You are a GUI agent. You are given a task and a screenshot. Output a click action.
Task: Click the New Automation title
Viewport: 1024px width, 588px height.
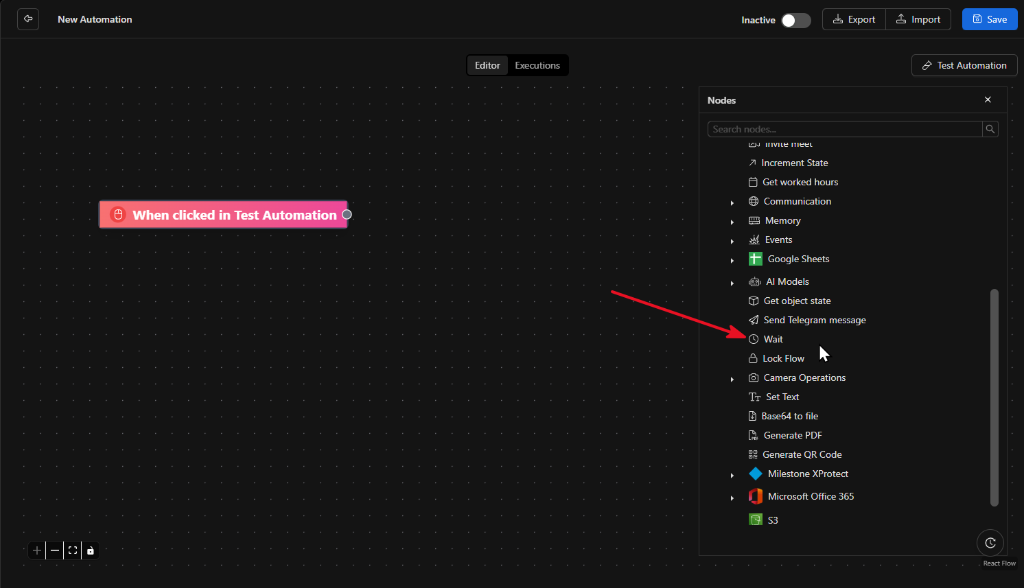point(95,20)
